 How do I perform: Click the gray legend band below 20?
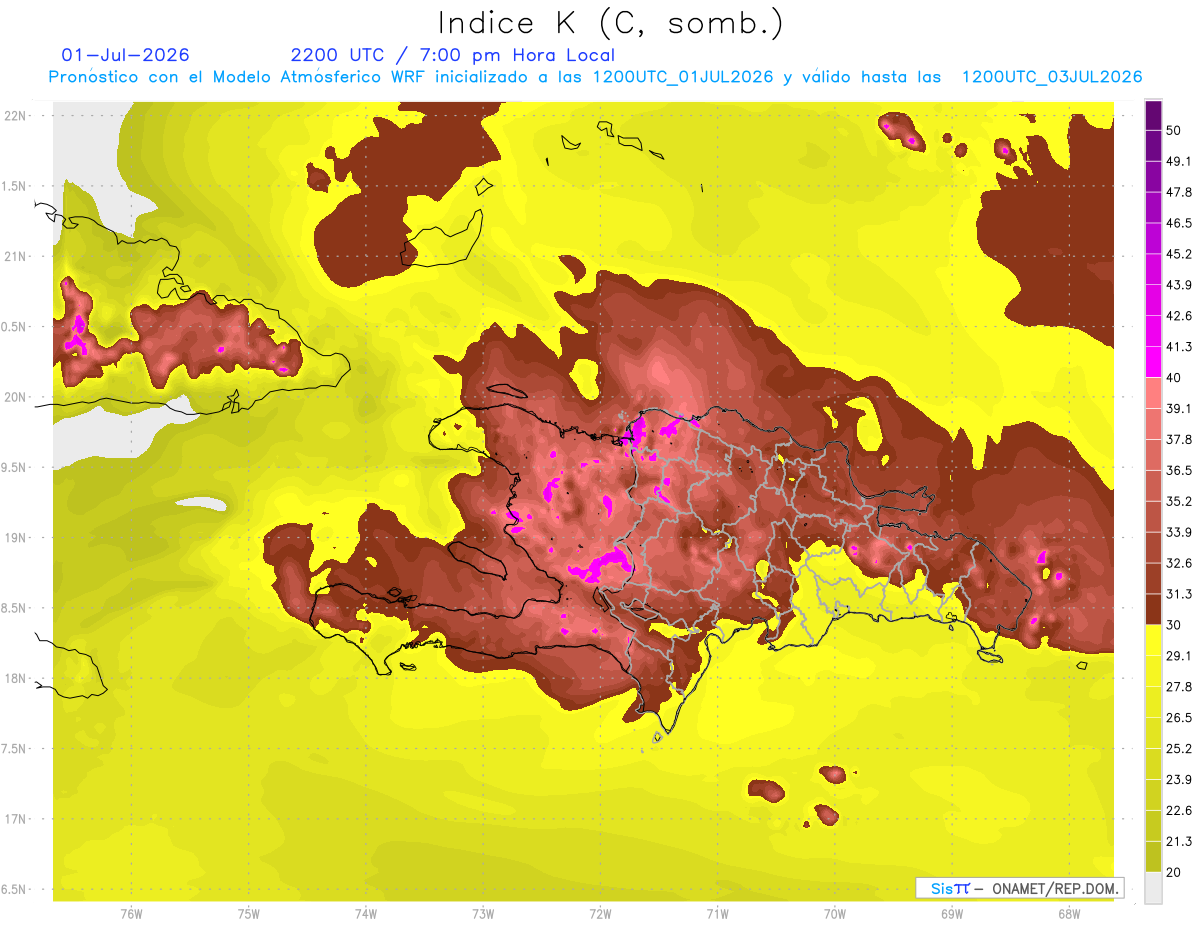tap(1153, 887)
